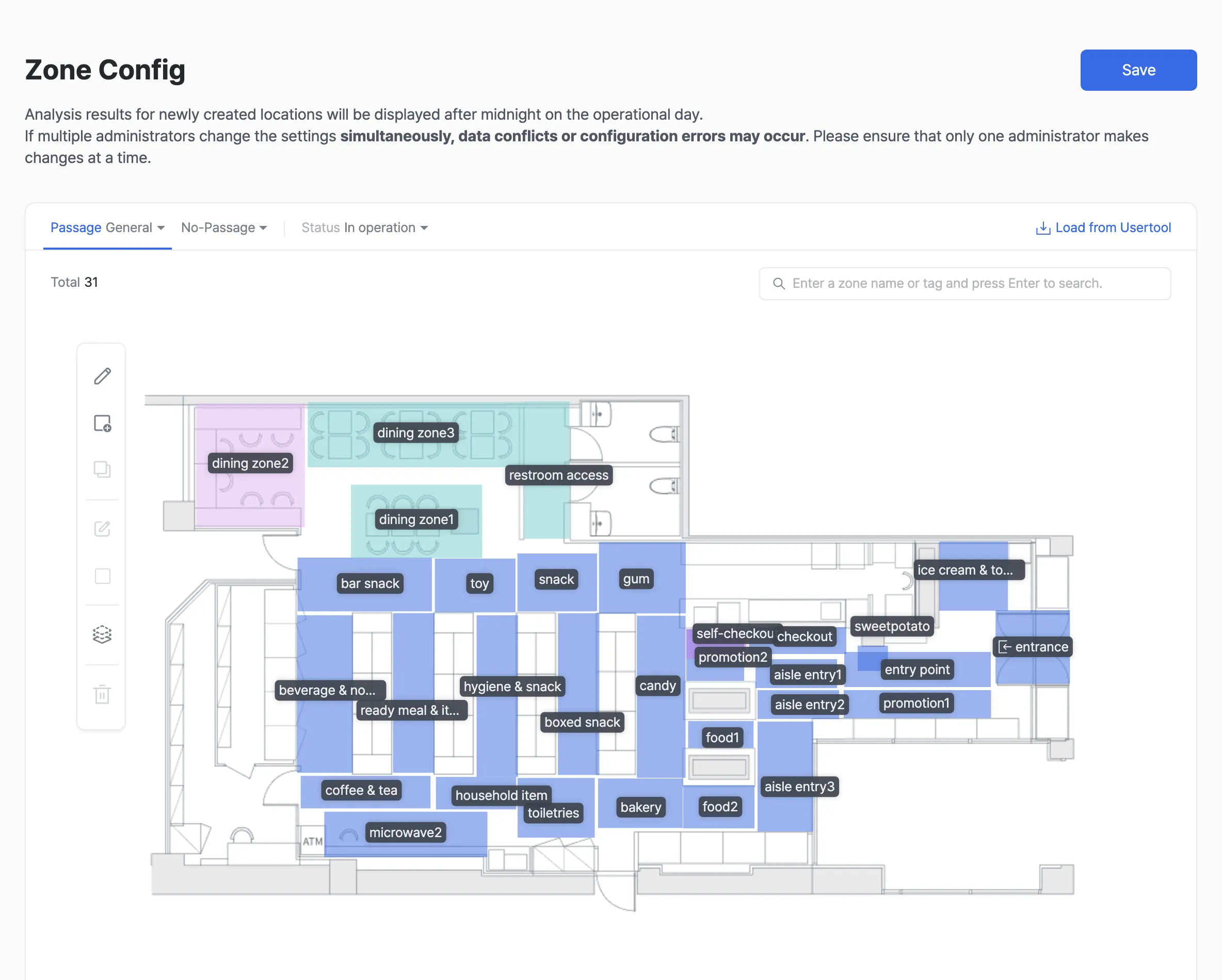Select the pencil draw tool
The image size is (1222, 980).
(x=102, y=376)
